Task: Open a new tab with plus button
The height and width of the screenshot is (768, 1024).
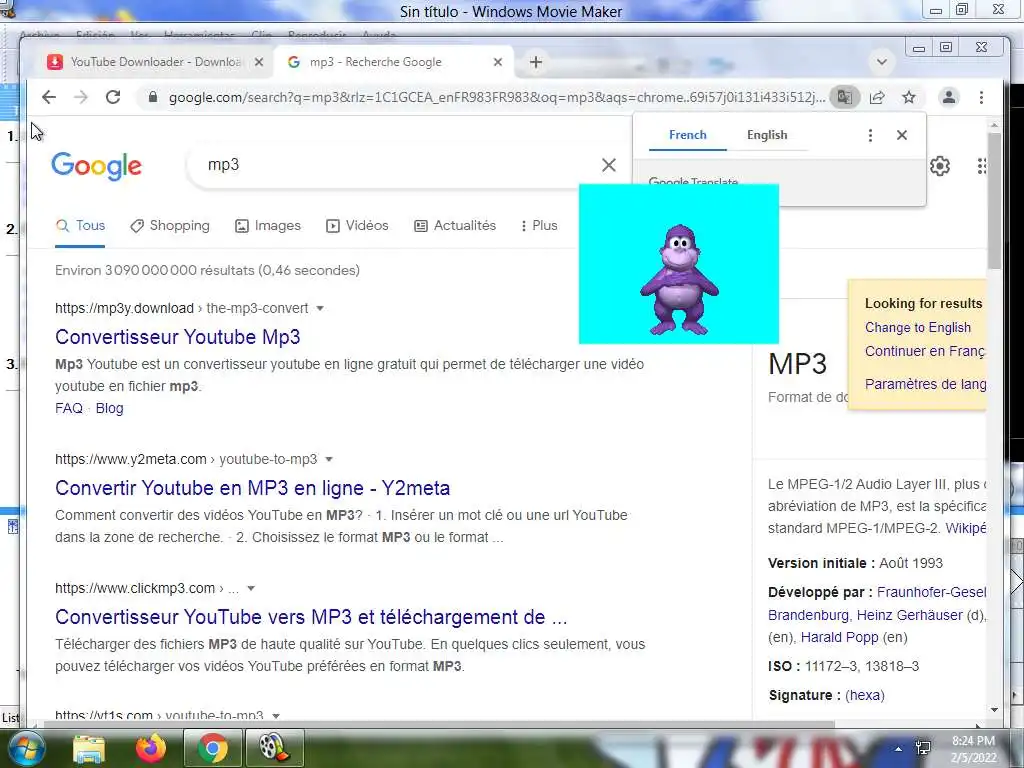Action: coord(536,62)
